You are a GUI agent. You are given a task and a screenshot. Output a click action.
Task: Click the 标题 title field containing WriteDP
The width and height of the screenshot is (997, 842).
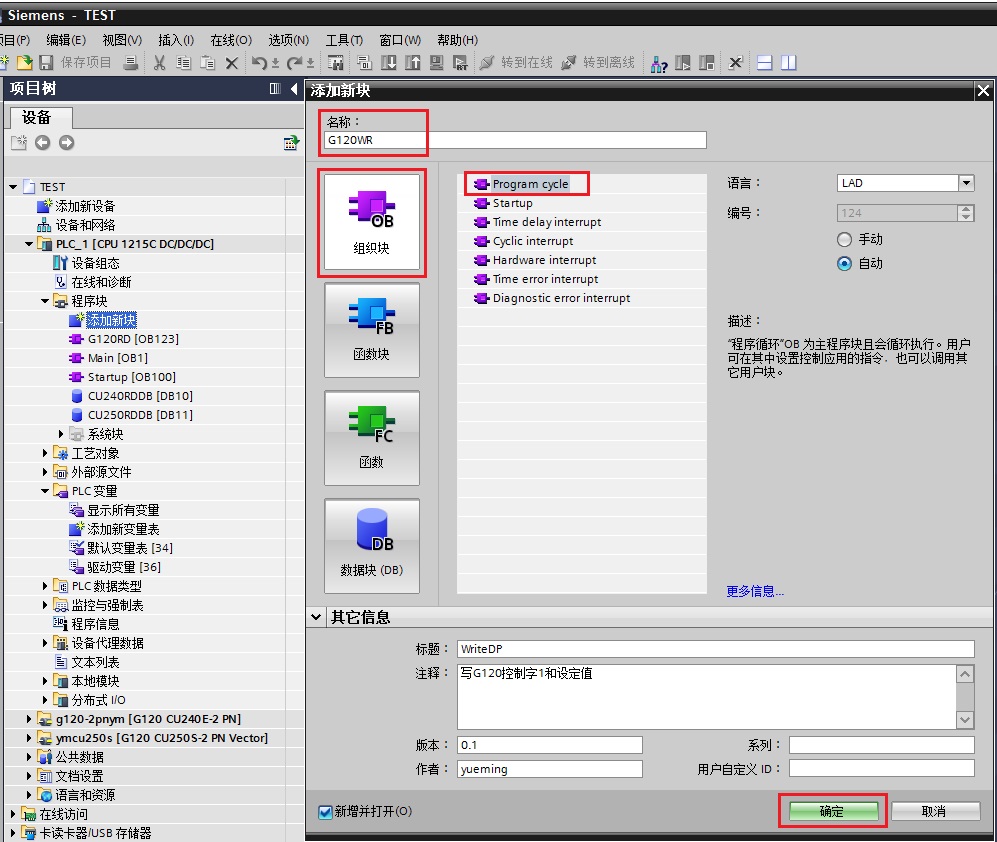point(716,649)
